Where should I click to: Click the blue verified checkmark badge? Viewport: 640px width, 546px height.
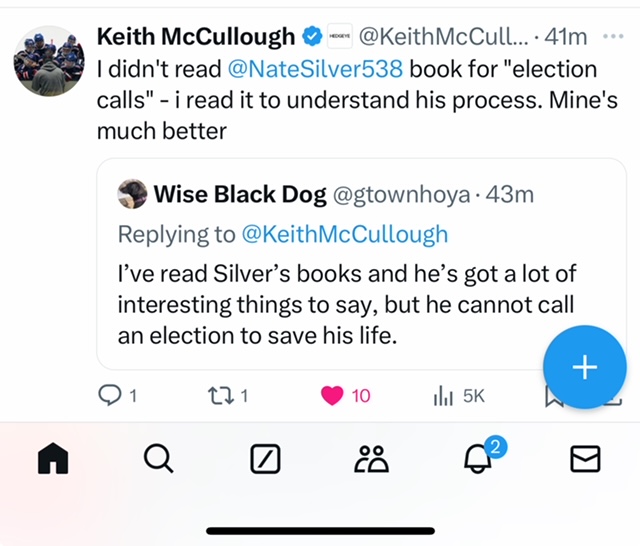[x=312, y=37]
